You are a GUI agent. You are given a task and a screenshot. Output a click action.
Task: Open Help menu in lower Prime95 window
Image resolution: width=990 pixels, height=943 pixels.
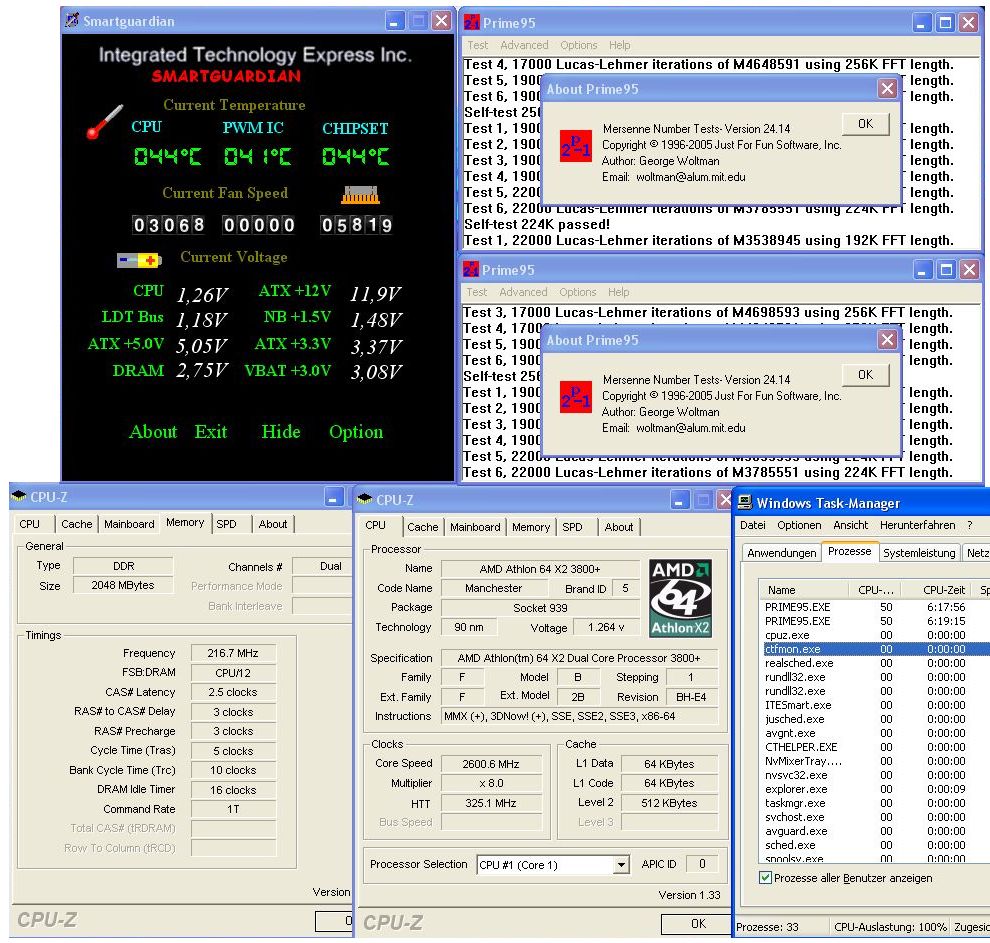(x=619, y=292)
